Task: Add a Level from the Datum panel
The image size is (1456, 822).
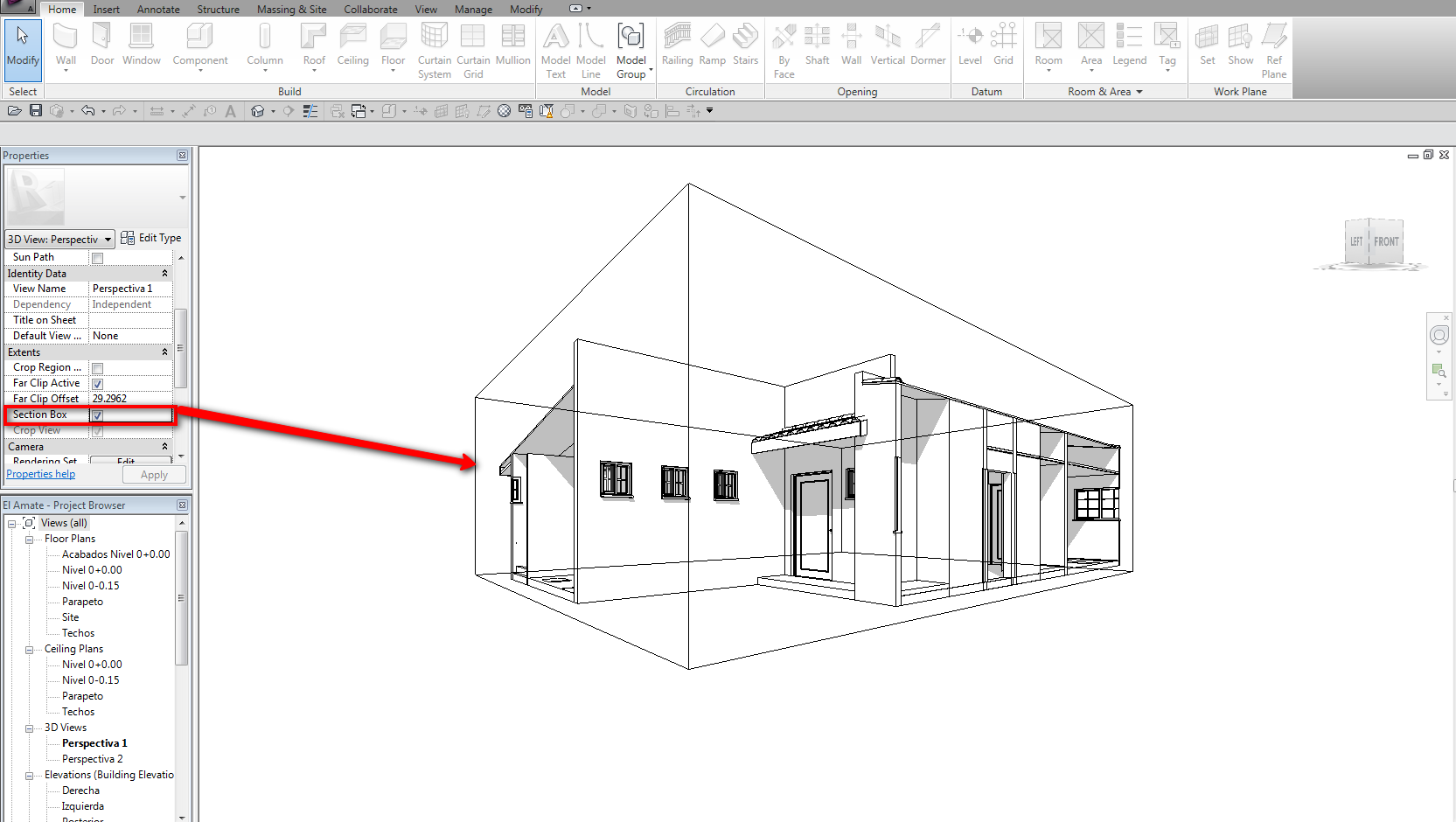Action: pos(971,45)
